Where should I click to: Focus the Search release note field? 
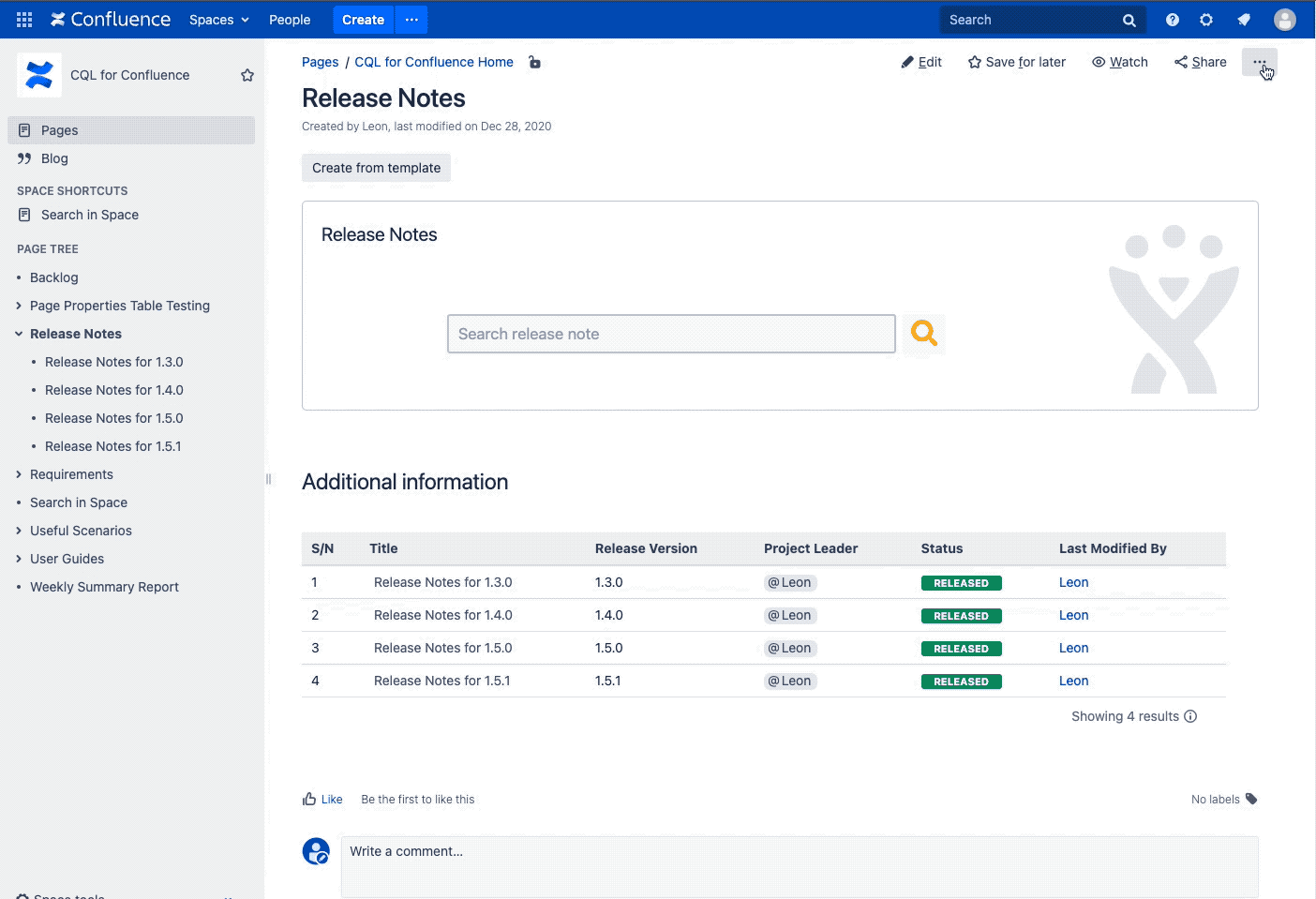click(671, 334)
